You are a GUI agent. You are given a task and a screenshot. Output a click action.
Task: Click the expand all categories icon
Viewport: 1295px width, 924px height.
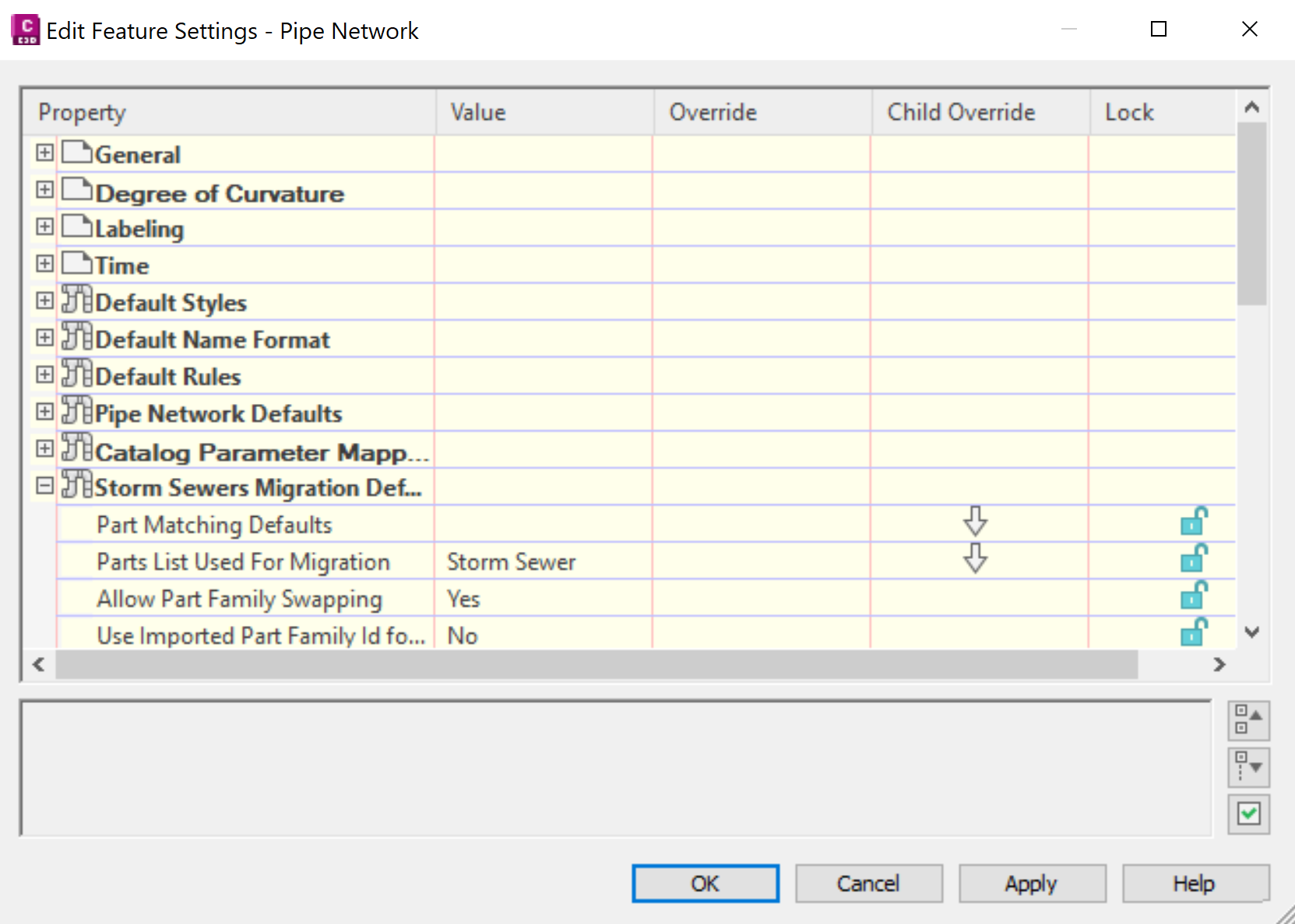point(1248,768)
